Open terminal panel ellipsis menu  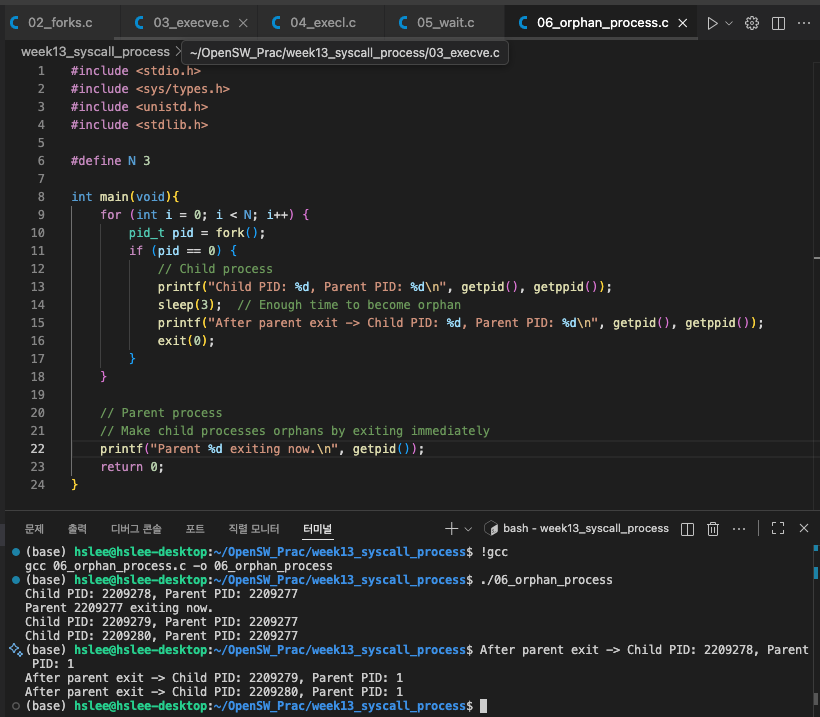coord(739,528)
